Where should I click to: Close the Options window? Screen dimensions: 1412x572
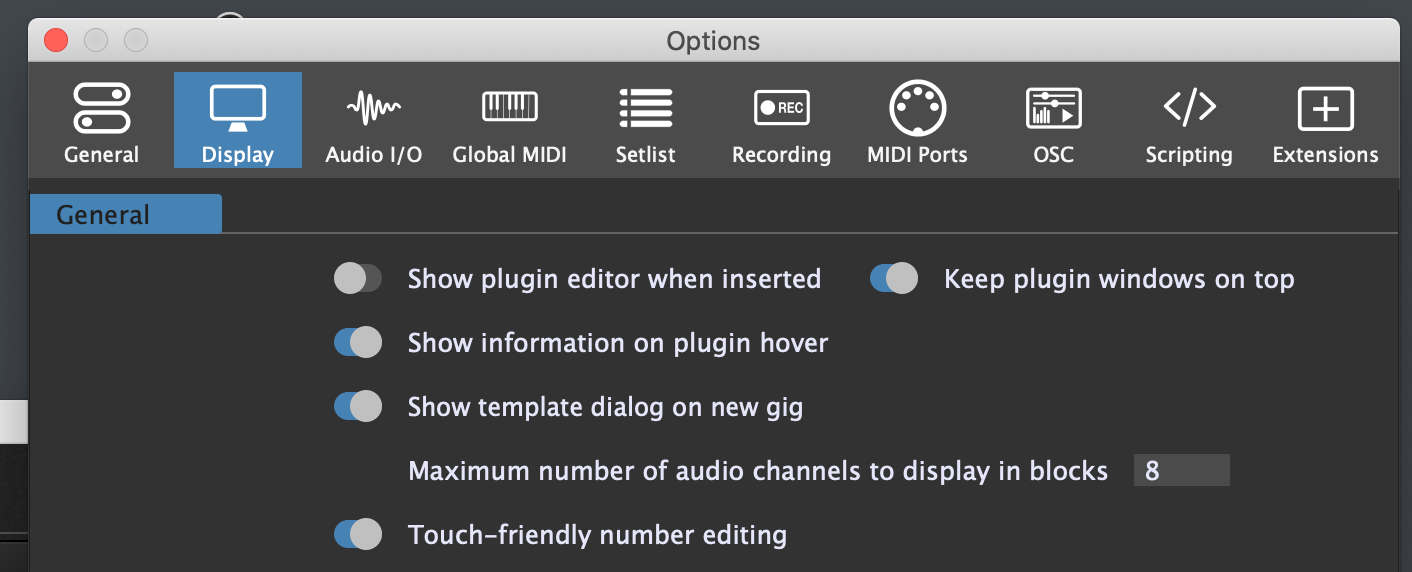point(56,41)
